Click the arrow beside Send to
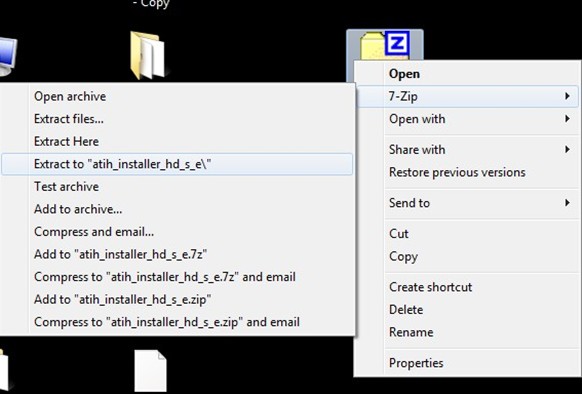Screen dimensions: 582x394 (x=567, y=203)
